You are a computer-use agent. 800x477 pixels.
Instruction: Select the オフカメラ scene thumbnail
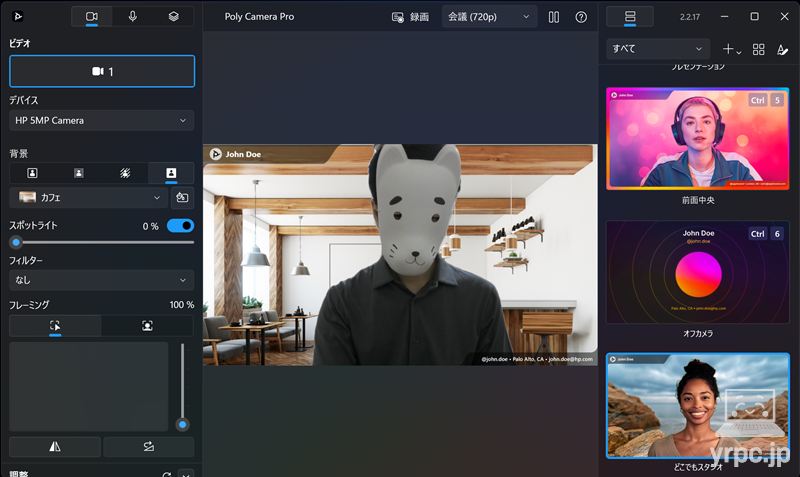tap(698, 272)
